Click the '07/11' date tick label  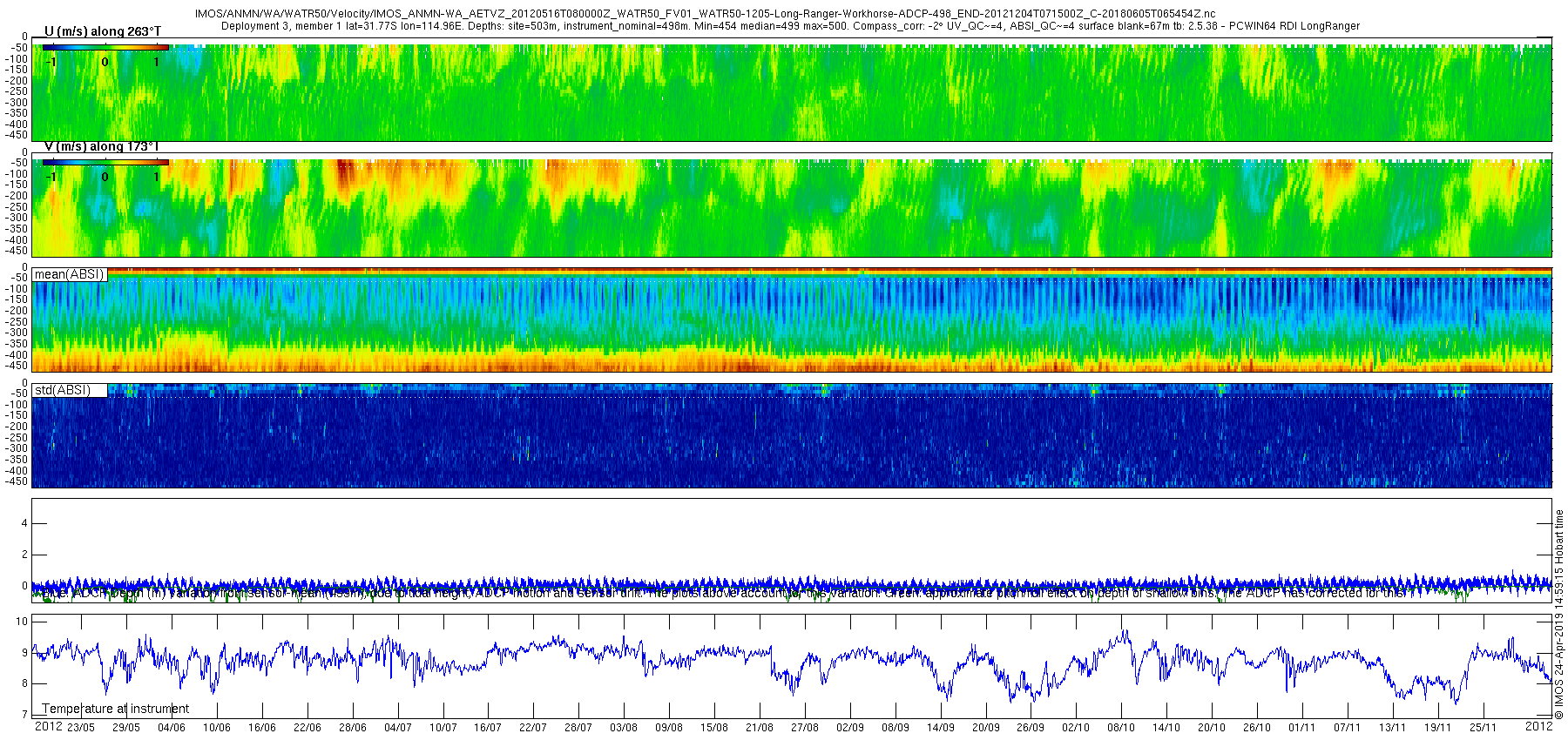(1348, 728)
